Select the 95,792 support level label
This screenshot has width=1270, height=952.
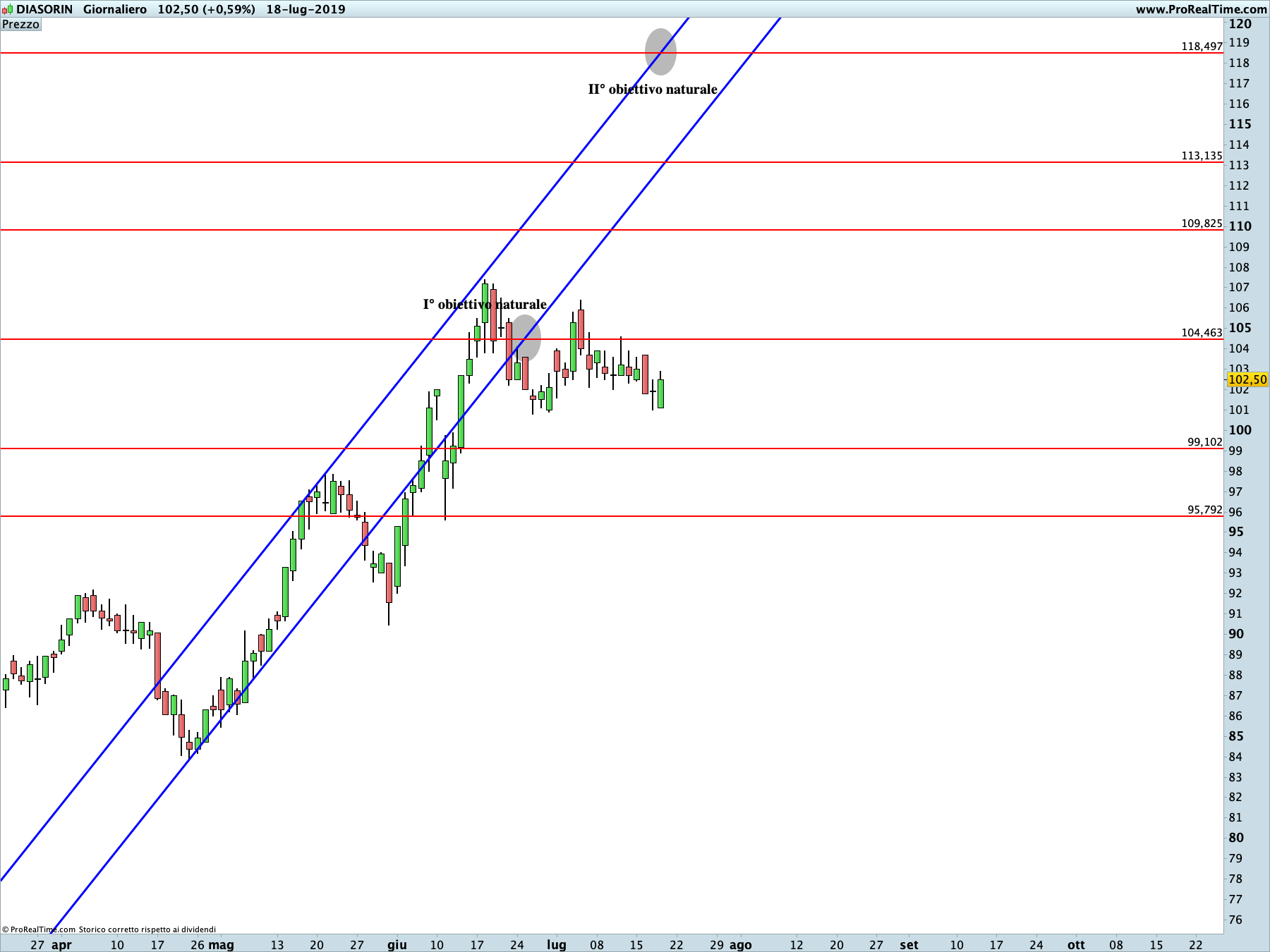pyautogui.click(x=1204, y=510)
